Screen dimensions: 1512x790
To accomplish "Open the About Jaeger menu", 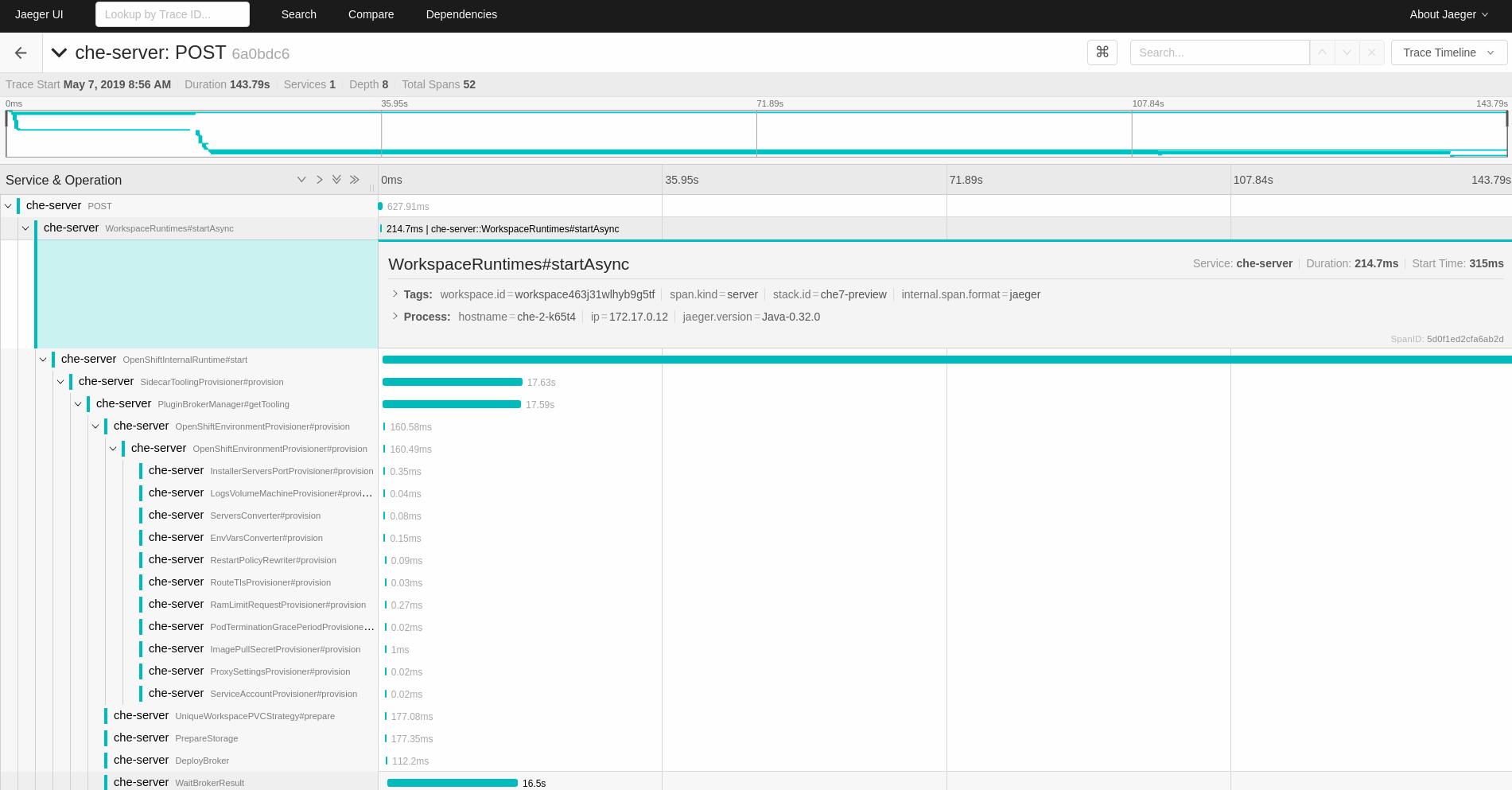I will pyautogui.click(x=1448, y=14).
